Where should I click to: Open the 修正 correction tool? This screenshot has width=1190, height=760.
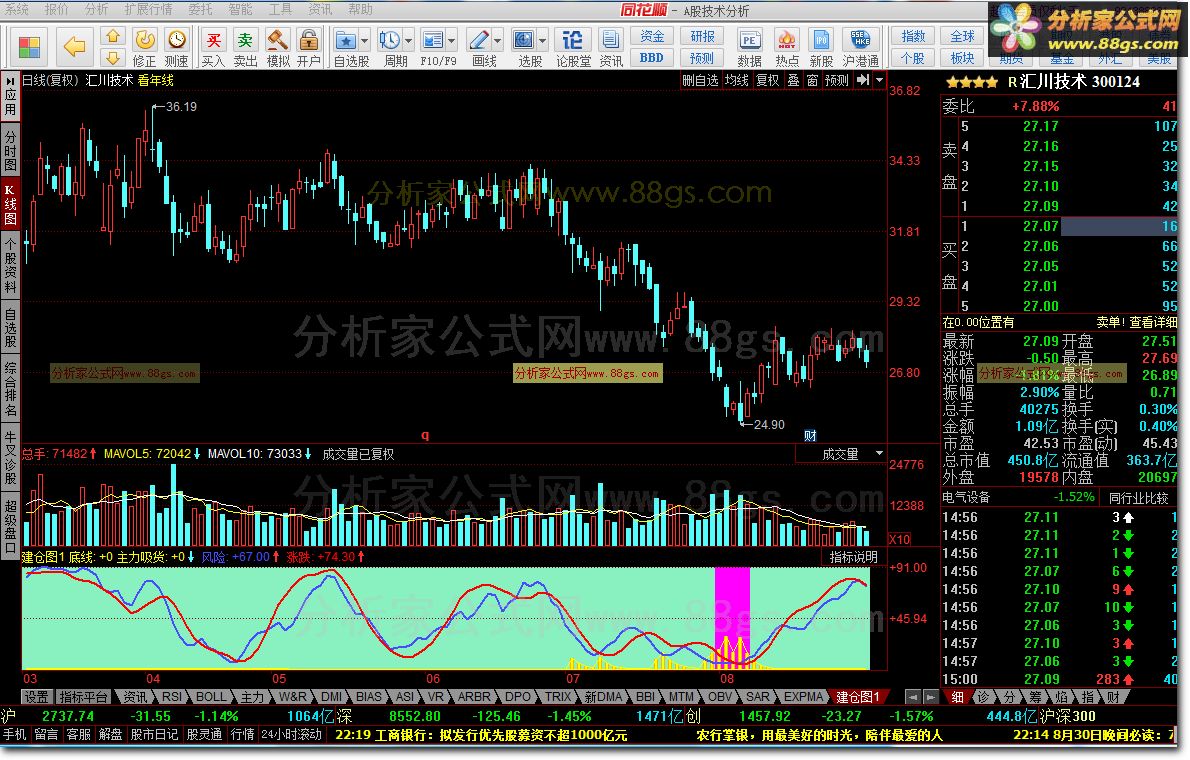tap(144, 47)
